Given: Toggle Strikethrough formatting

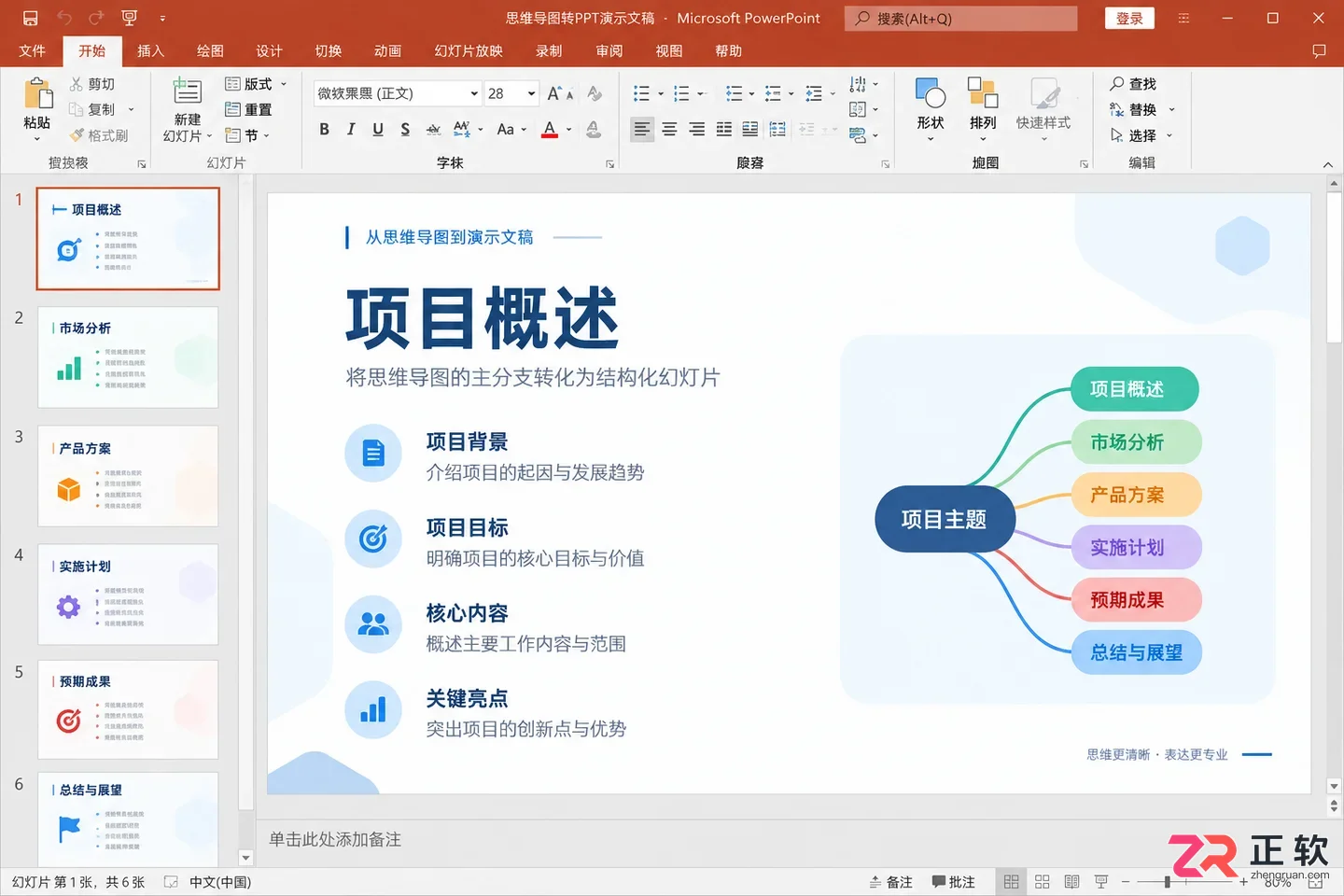Looking at the screenshot, I should [x=433, y=130].
